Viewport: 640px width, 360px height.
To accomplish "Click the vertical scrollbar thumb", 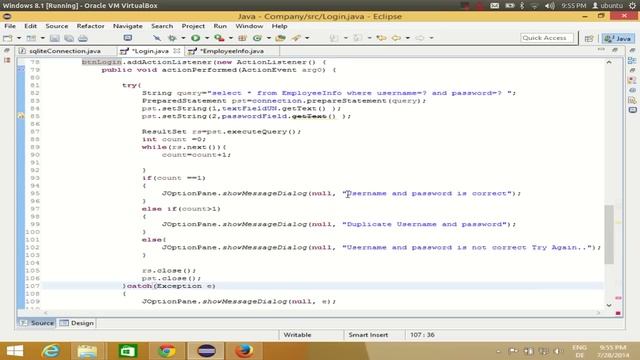I will coord(609,234).
